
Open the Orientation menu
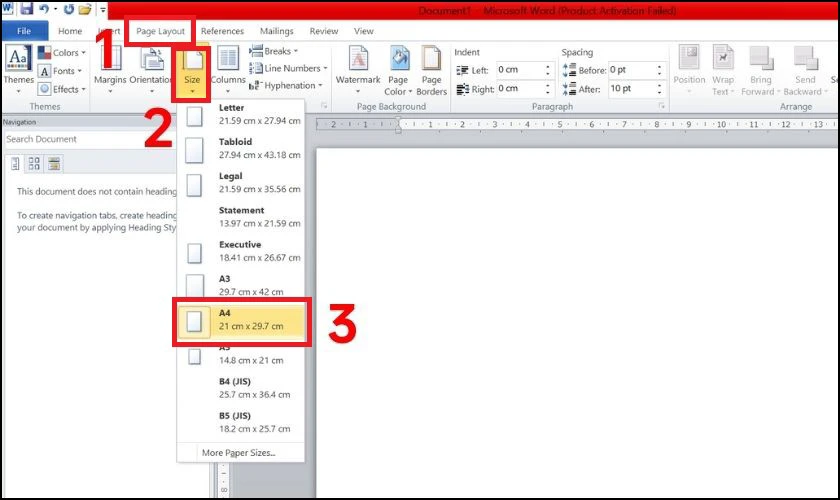pyautogui.click(x=151, y=70)
